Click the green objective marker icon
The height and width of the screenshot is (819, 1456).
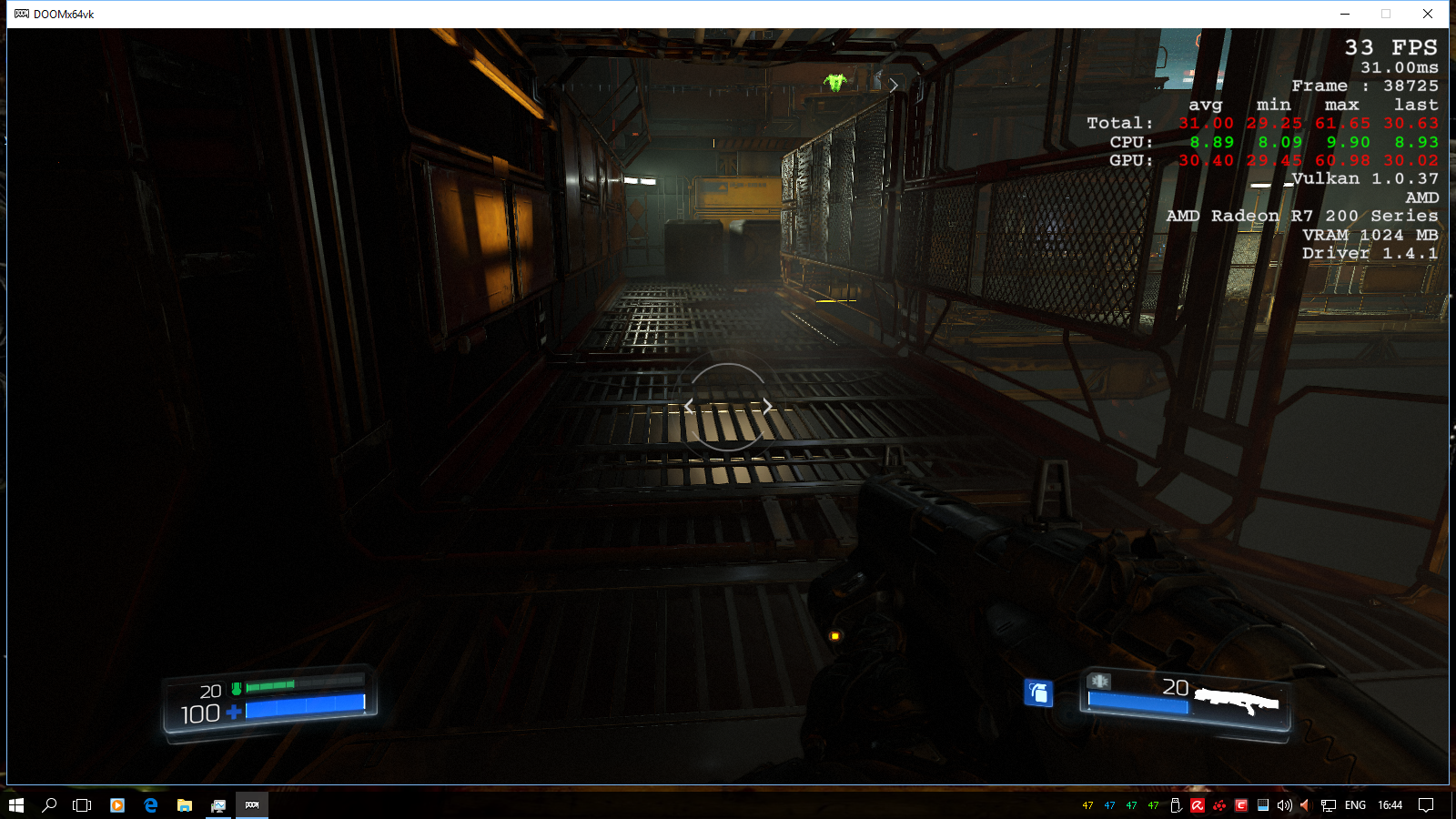[835, 83]
